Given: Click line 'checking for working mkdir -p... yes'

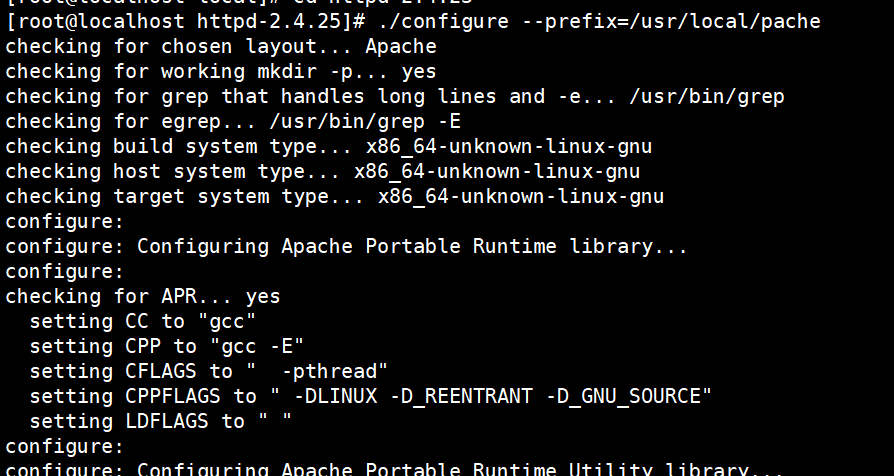Looking at the screenshot, I should click(221, 71).
